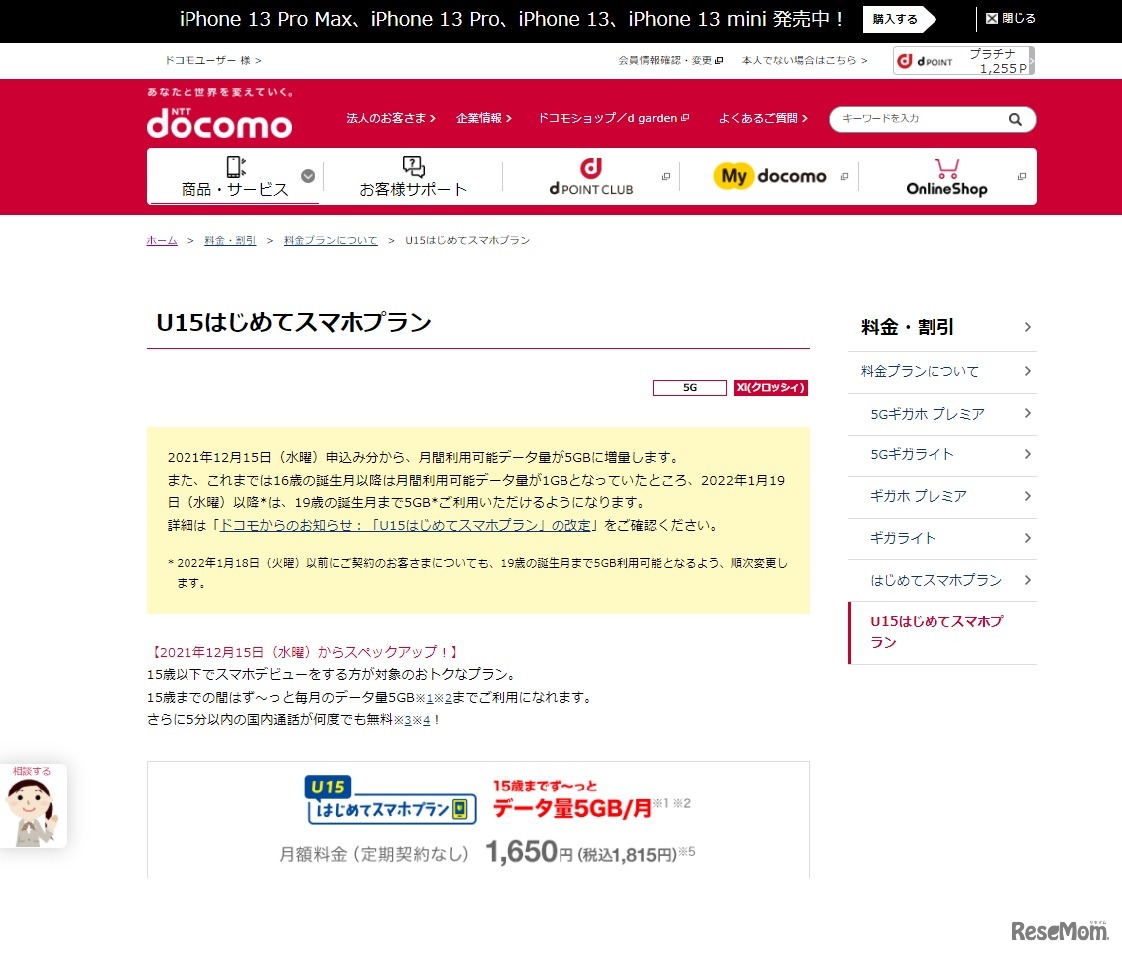Click external link icon next to d POINT CLUB
The image size is (1122, 954).
[666, 177]
